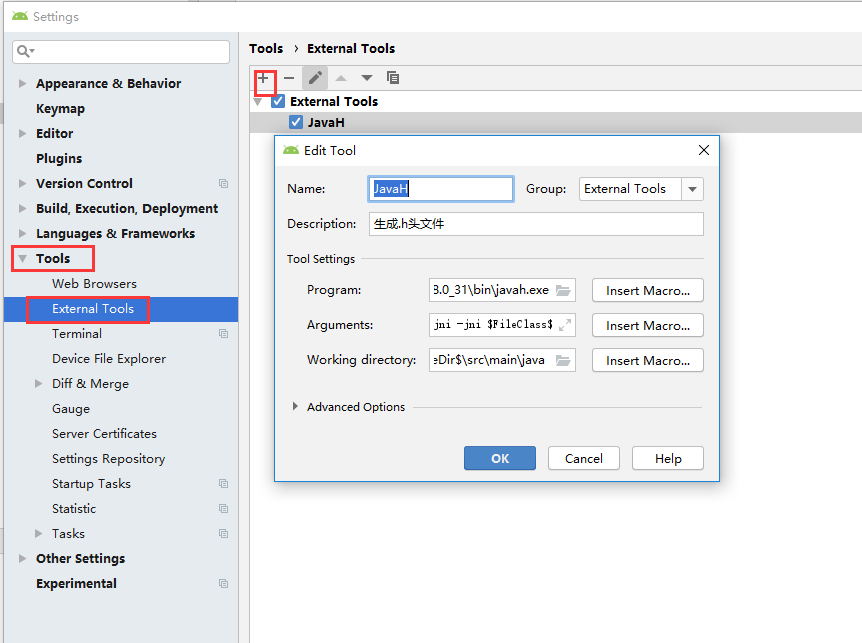This screenshot has height=643, width=862.
Task: Insert Macro for the Program field
Action: (648, 290)
